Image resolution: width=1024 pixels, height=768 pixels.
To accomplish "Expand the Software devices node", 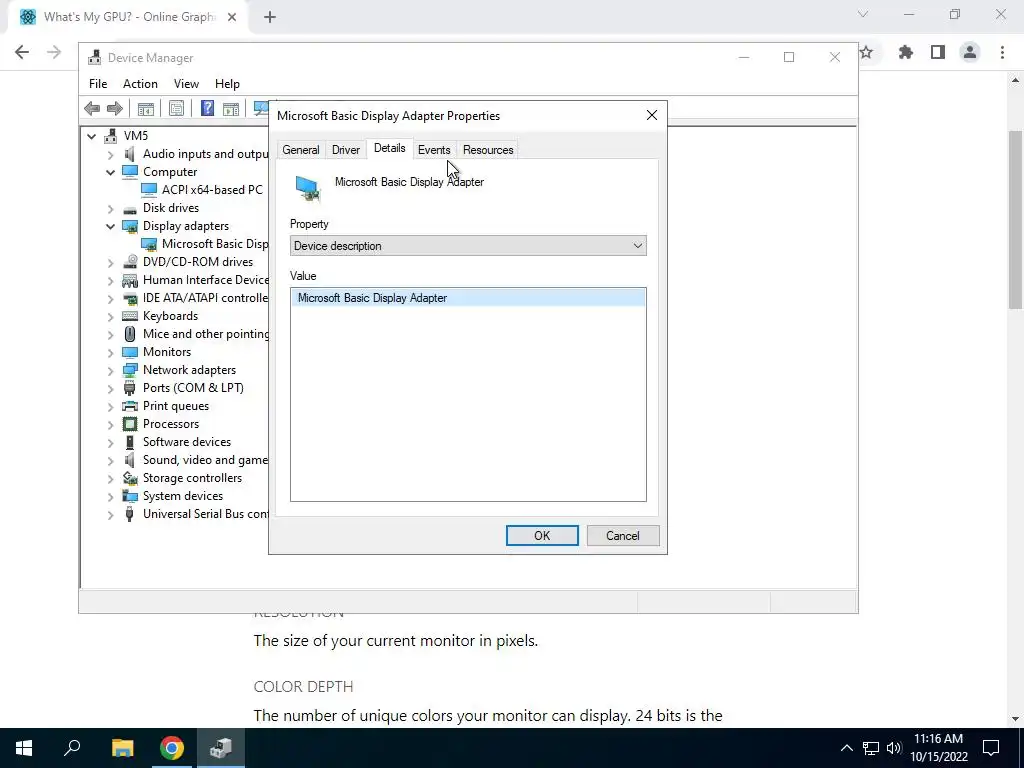I will coord(110,443).
